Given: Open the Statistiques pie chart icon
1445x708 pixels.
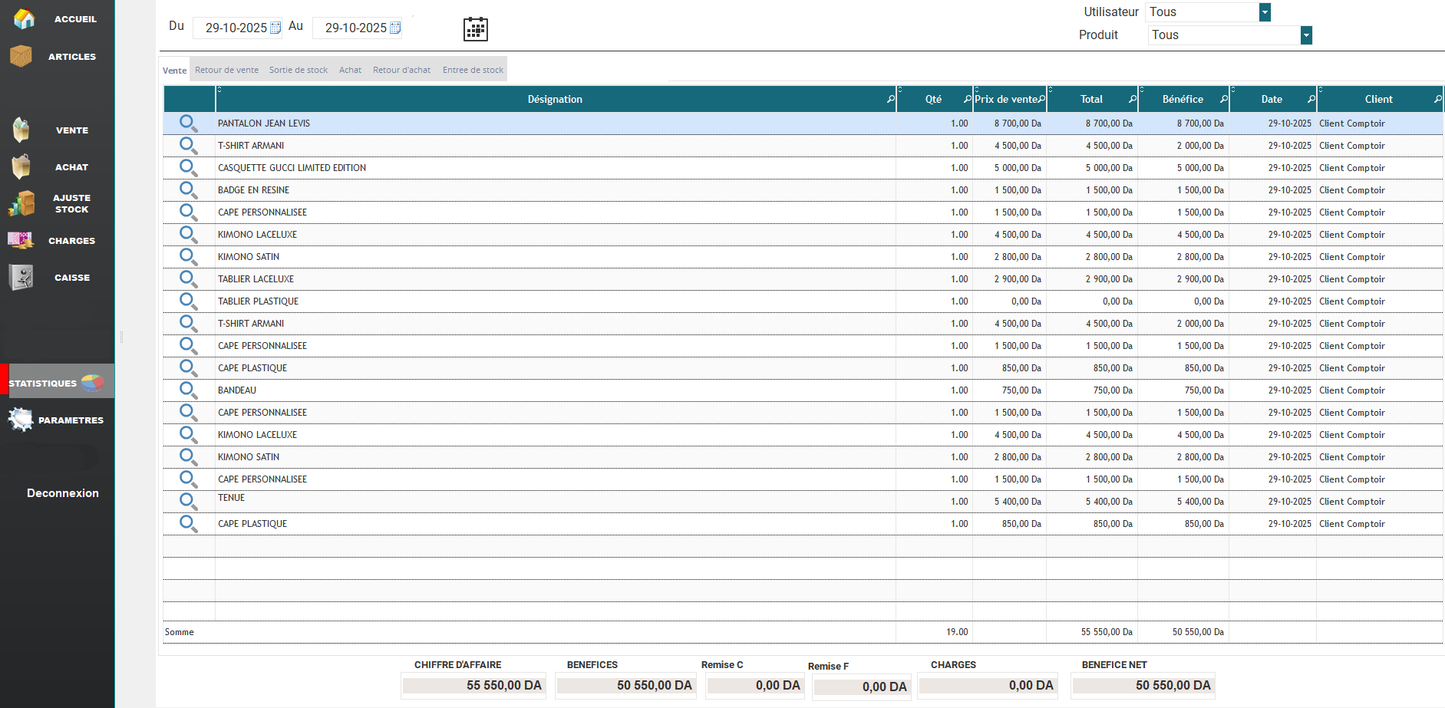Looking at the screenshot, I should pyautogui.click(x=90, y=381).
